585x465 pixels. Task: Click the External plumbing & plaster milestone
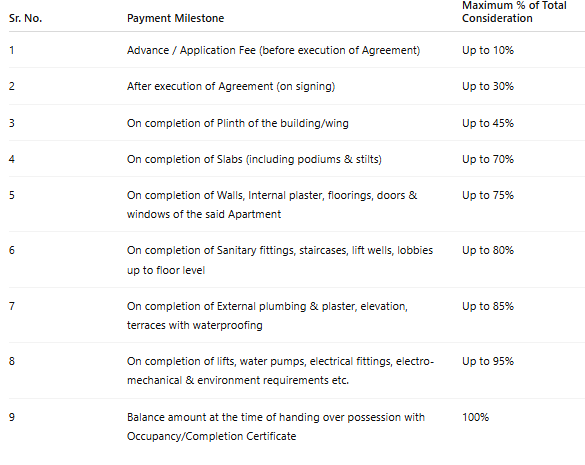267,316
